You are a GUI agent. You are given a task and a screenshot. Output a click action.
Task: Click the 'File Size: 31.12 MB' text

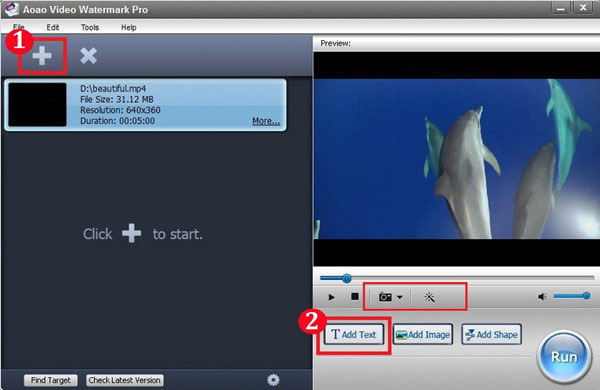[x=117, y=100]
